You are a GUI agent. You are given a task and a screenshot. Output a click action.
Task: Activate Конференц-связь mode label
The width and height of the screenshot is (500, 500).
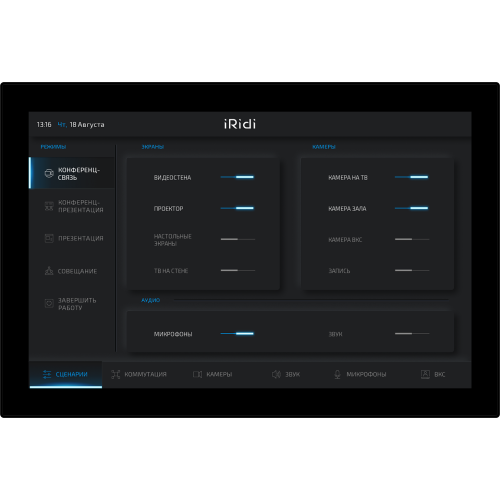pyautogui.click(x=79, y=174)
